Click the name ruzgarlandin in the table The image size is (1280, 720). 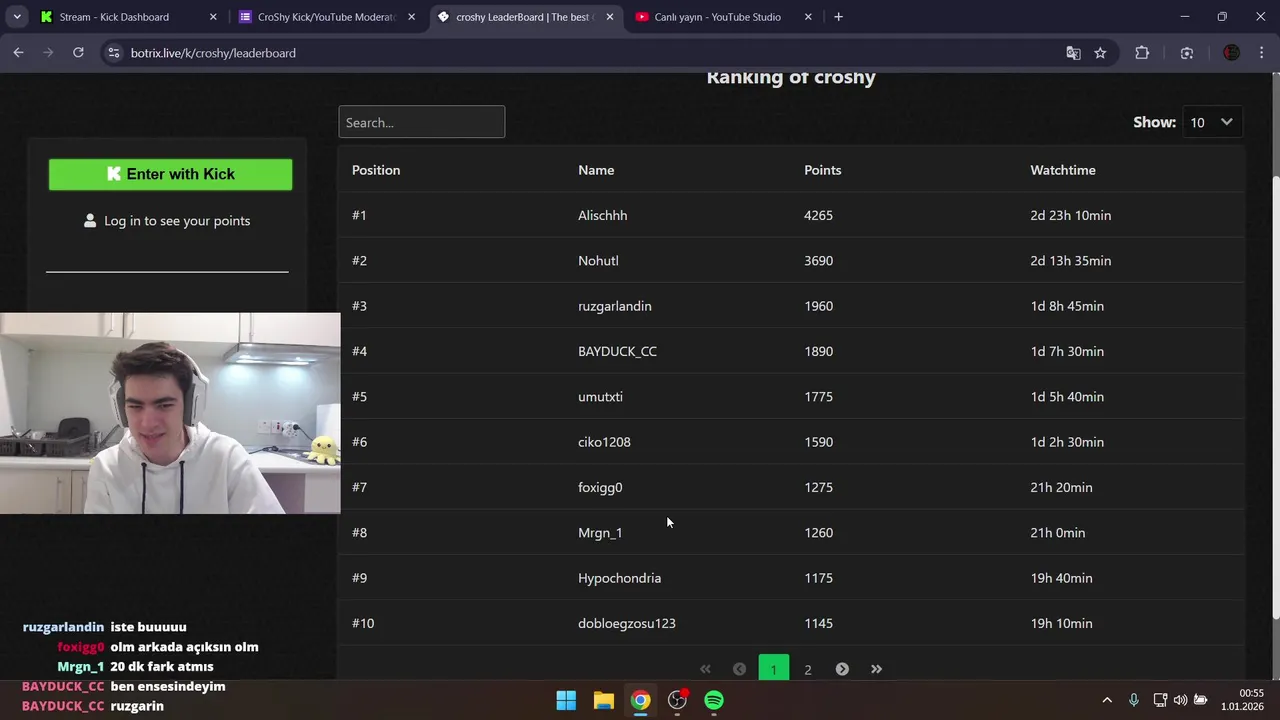click(615, 306)
